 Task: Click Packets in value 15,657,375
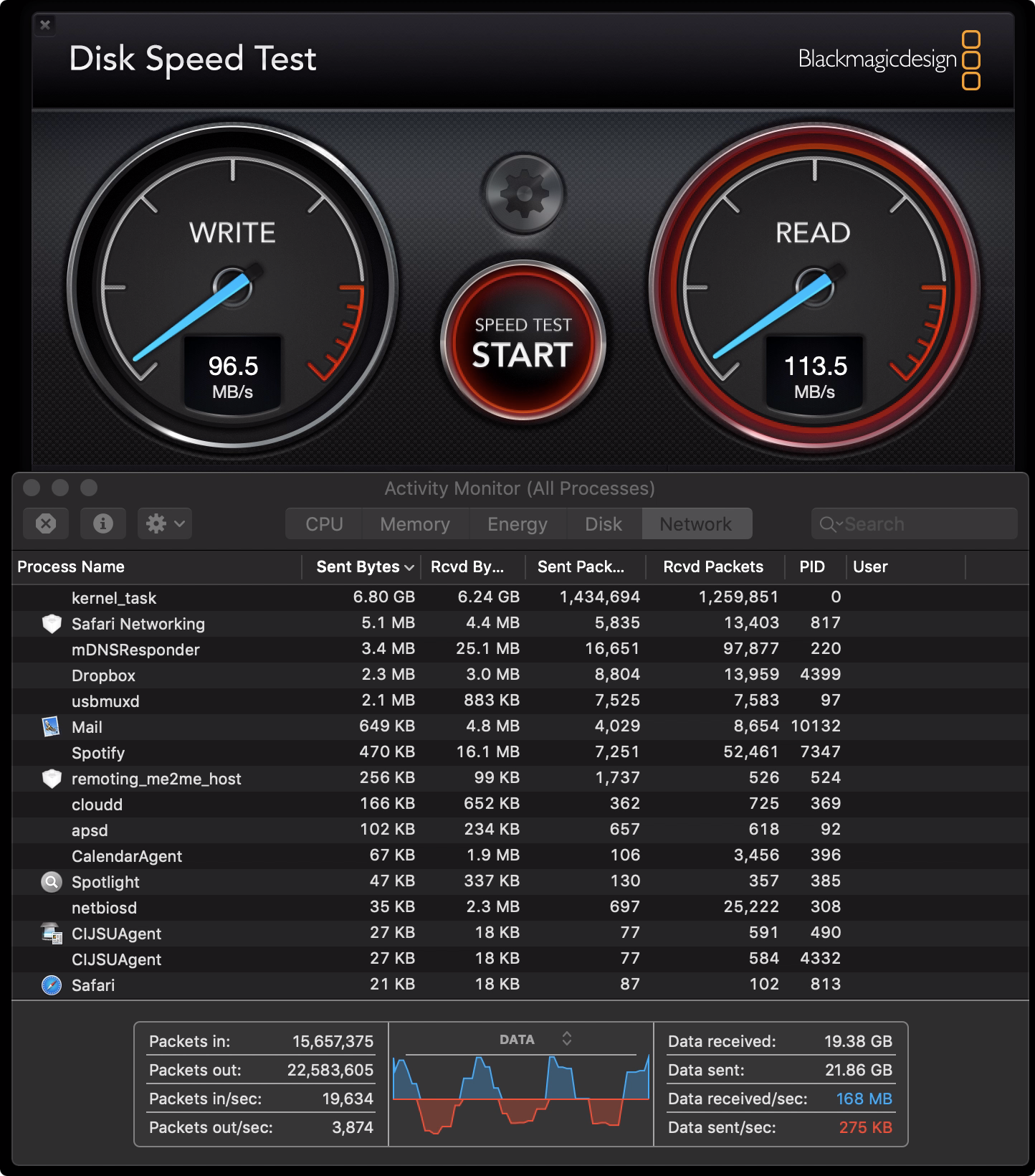[x=333, y=1041]
